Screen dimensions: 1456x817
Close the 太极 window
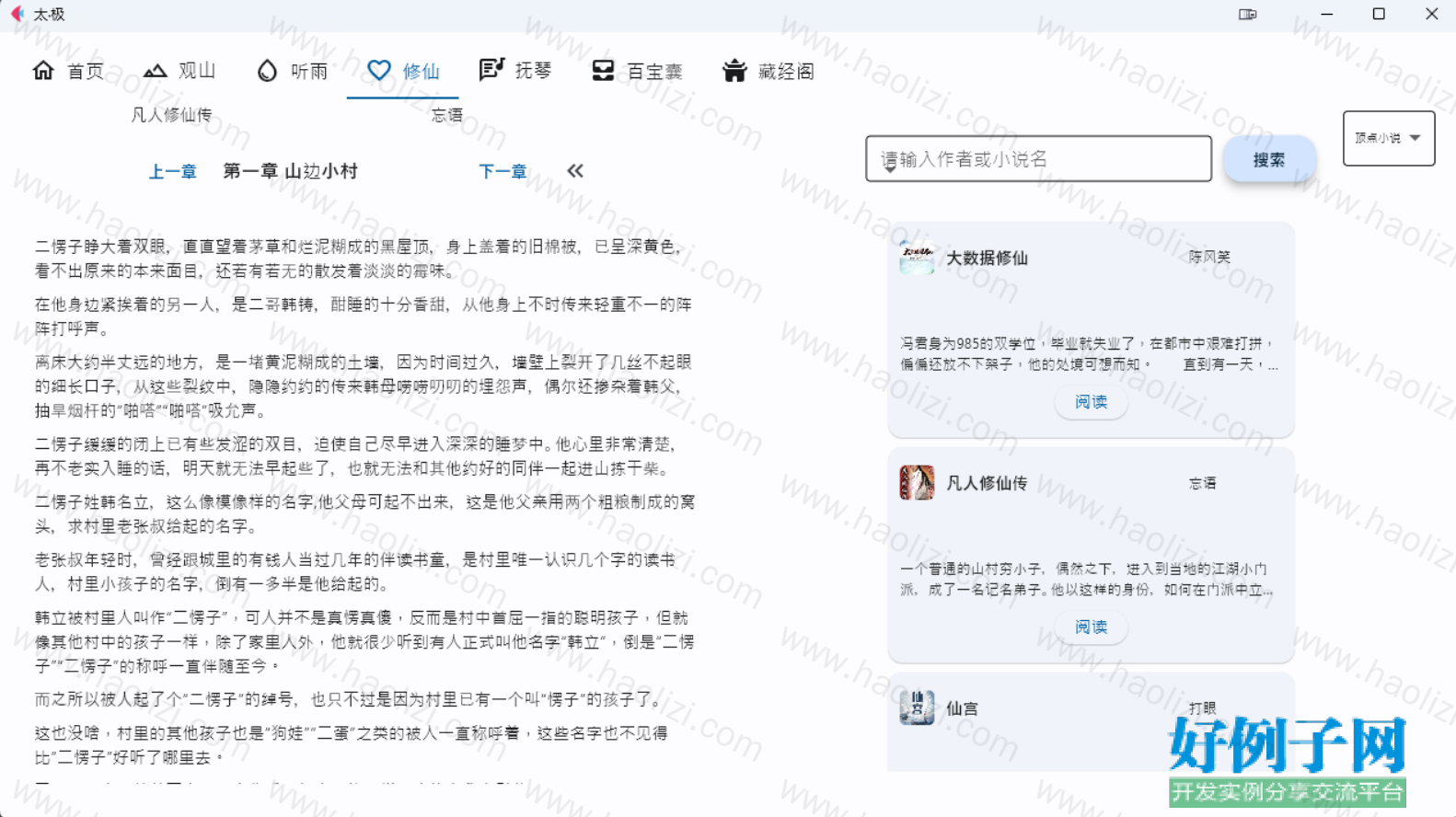pos(1431,14)
